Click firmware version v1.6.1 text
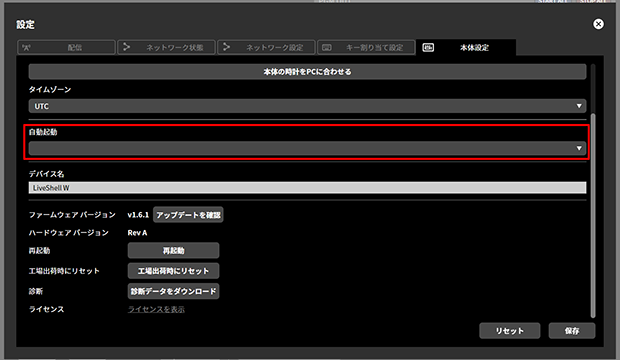Viewport: 620px width, 360px height. pyautogui.click(x=138, y=215)
